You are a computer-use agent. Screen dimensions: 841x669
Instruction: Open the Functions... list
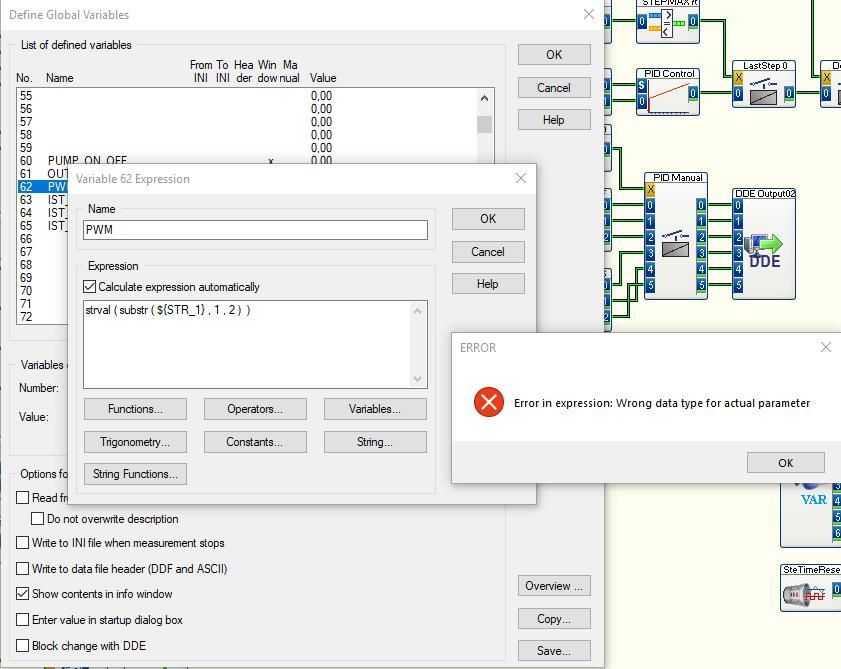(x=135, y=409)
